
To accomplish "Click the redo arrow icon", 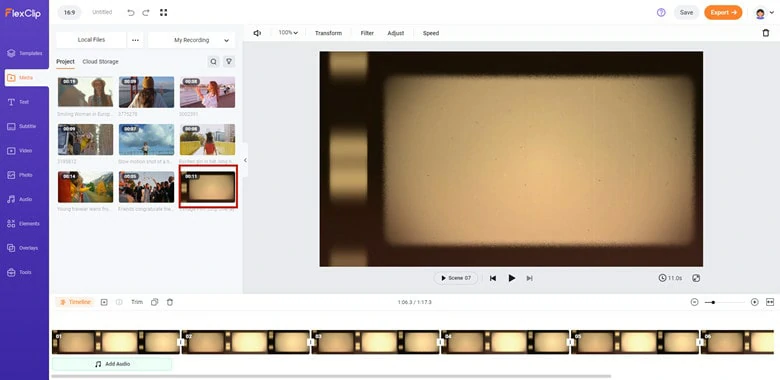I will tap(146, 12).
